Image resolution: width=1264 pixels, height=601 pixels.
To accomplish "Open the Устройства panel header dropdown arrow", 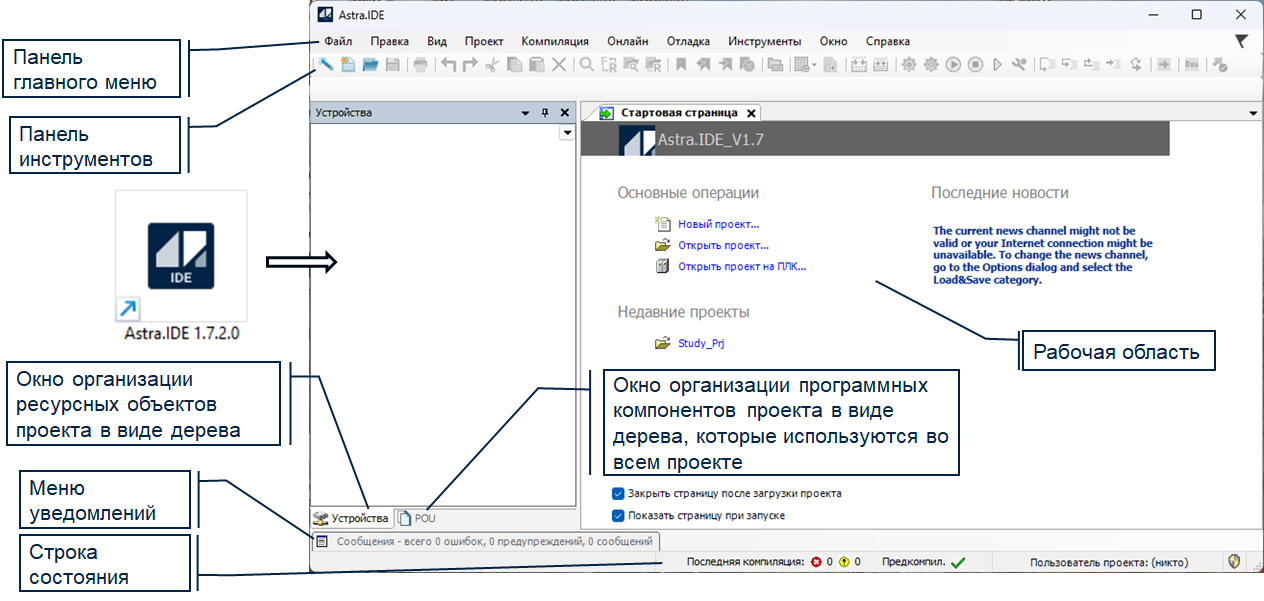I will (526, 113).
